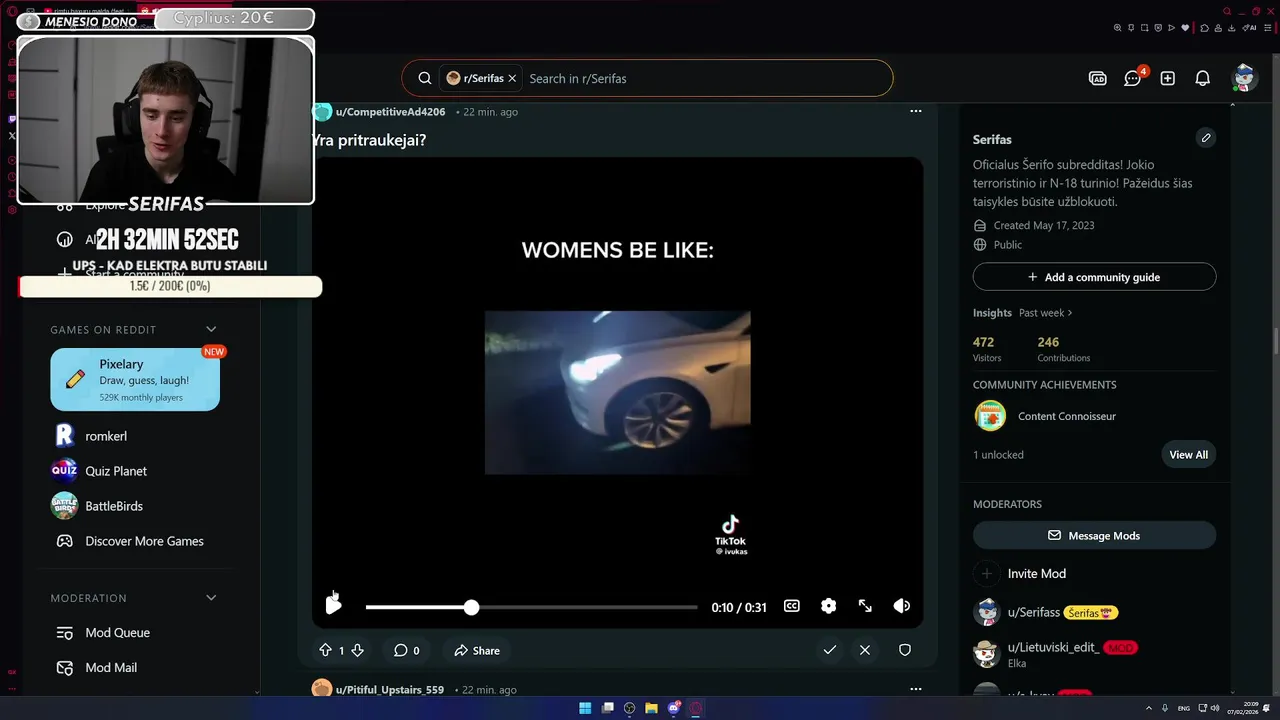Click the Message Mods button
This screenshot has height=720, width=1280.
click(1094, 536)
